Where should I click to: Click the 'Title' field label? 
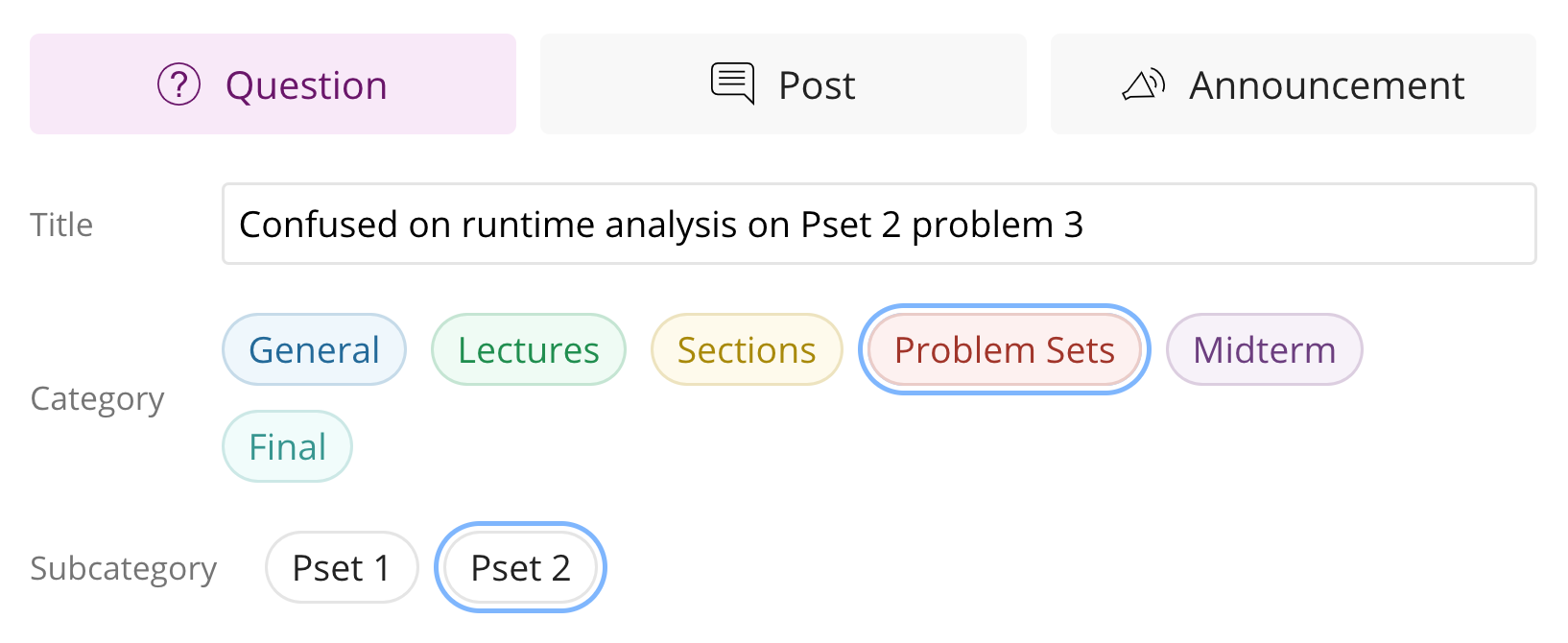coord(61,225)
